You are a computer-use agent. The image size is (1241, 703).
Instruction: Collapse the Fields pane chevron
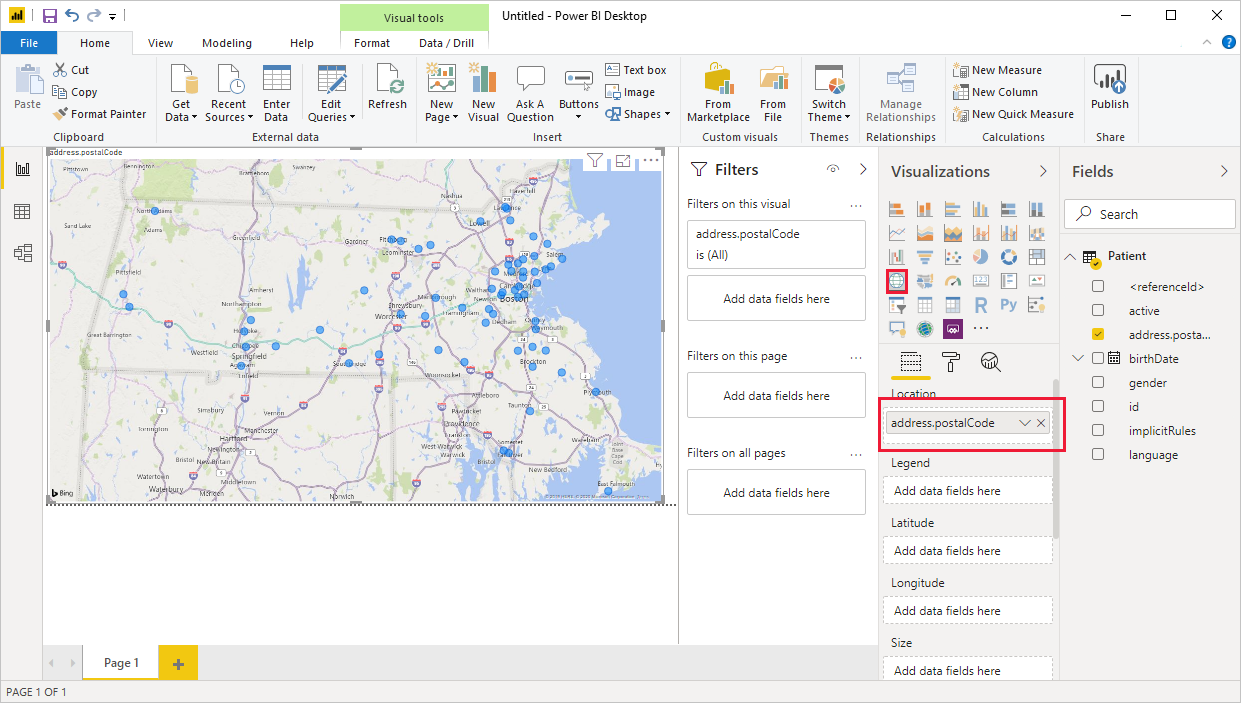[x=1224, y=171]
